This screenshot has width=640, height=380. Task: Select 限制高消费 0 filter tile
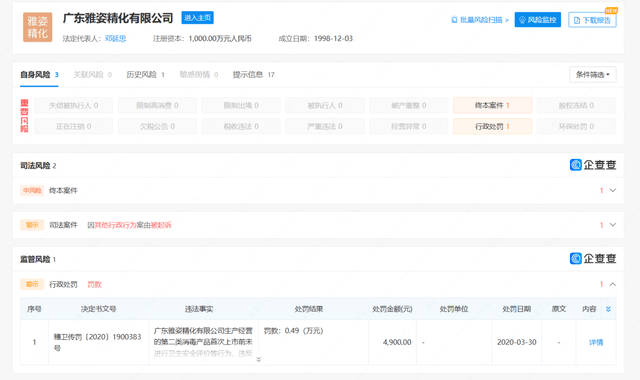click(x=157, y=105)
